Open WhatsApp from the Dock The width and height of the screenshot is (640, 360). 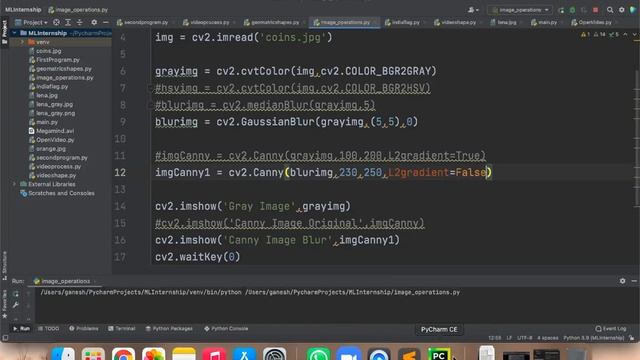pos(318,354)
